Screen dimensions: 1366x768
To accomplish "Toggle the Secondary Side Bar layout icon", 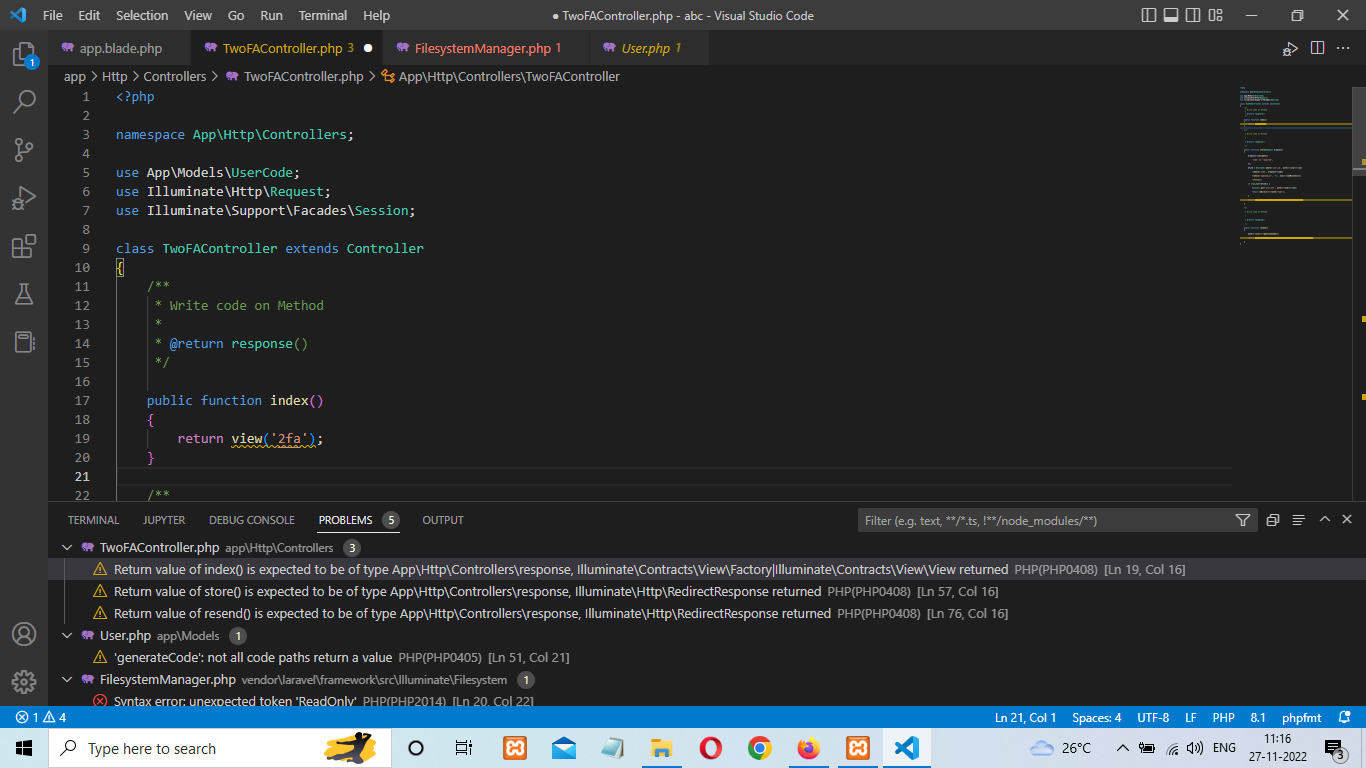I will point(1194,16).
